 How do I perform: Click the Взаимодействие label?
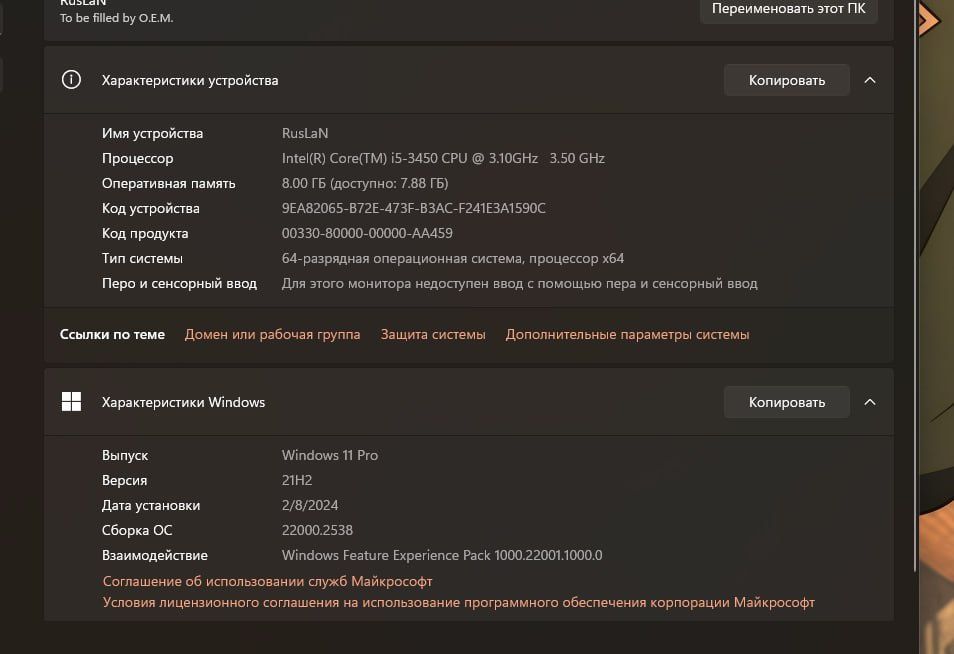155,555
